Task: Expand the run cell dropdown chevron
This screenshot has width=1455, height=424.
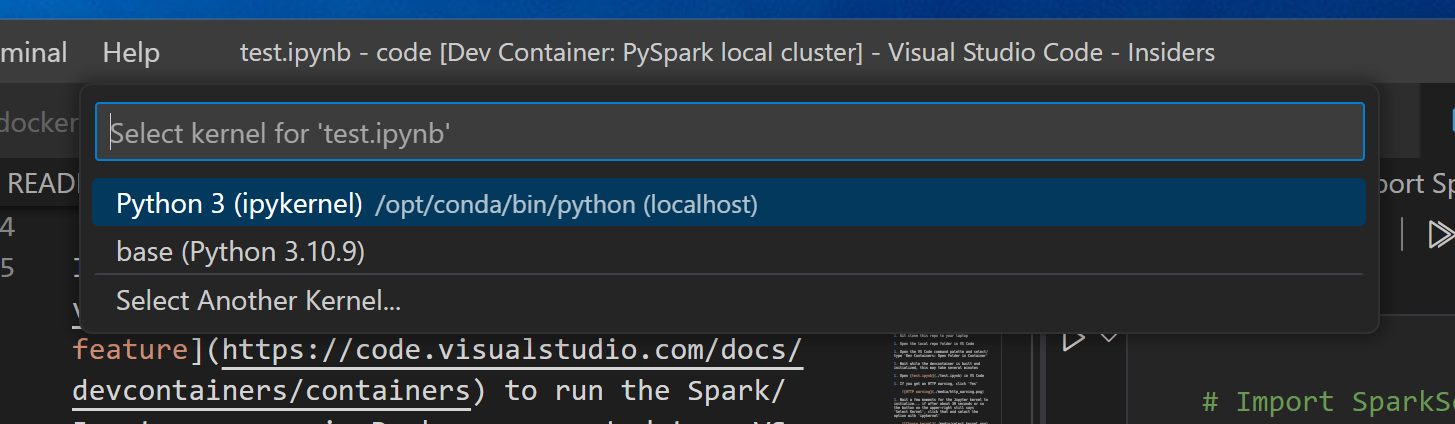Action: click(x=1108, y=339)
